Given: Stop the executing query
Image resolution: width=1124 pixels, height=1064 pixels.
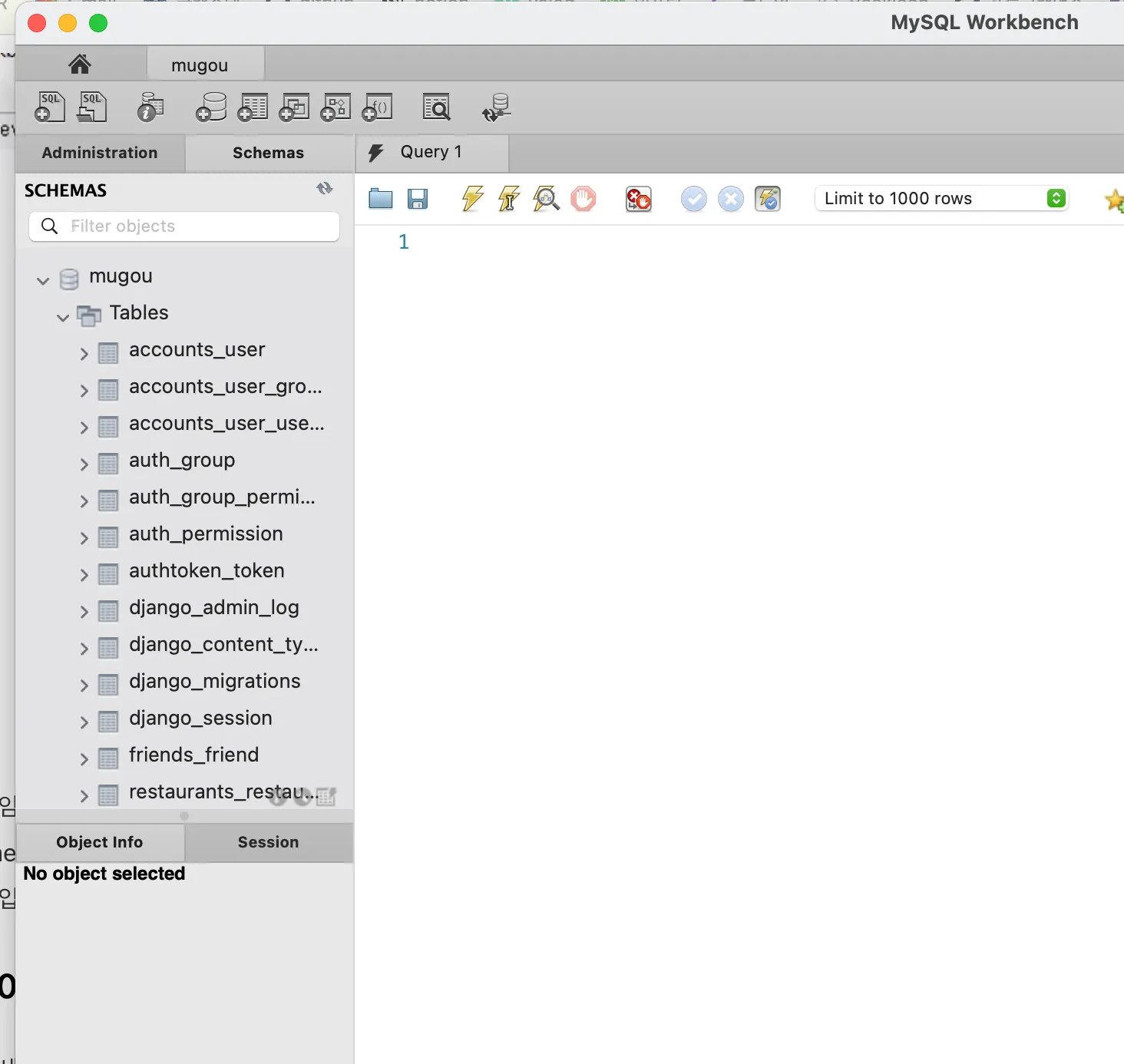Looking at the screenshot, I should [583, 199].
